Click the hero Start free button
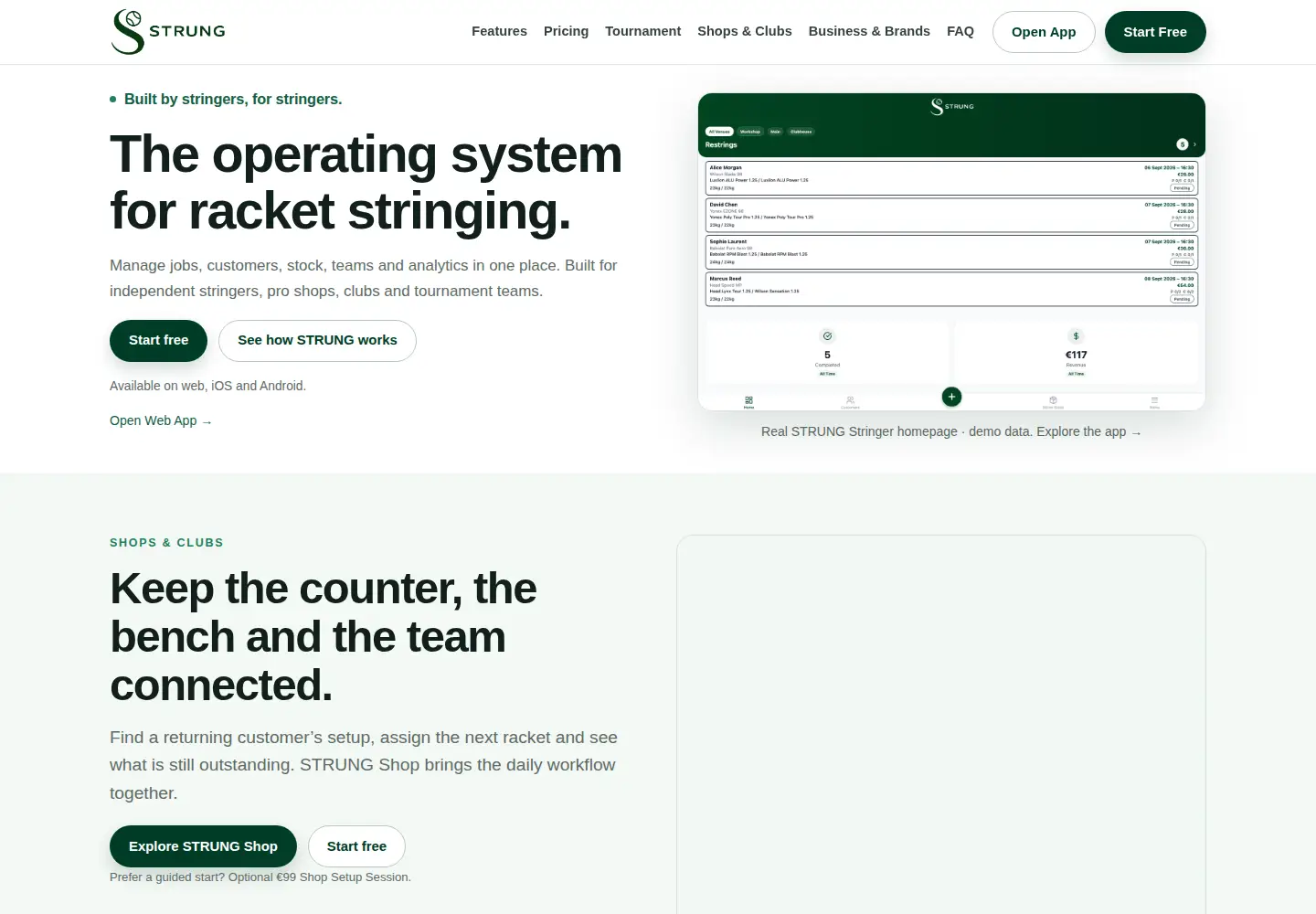 [158, 340]
